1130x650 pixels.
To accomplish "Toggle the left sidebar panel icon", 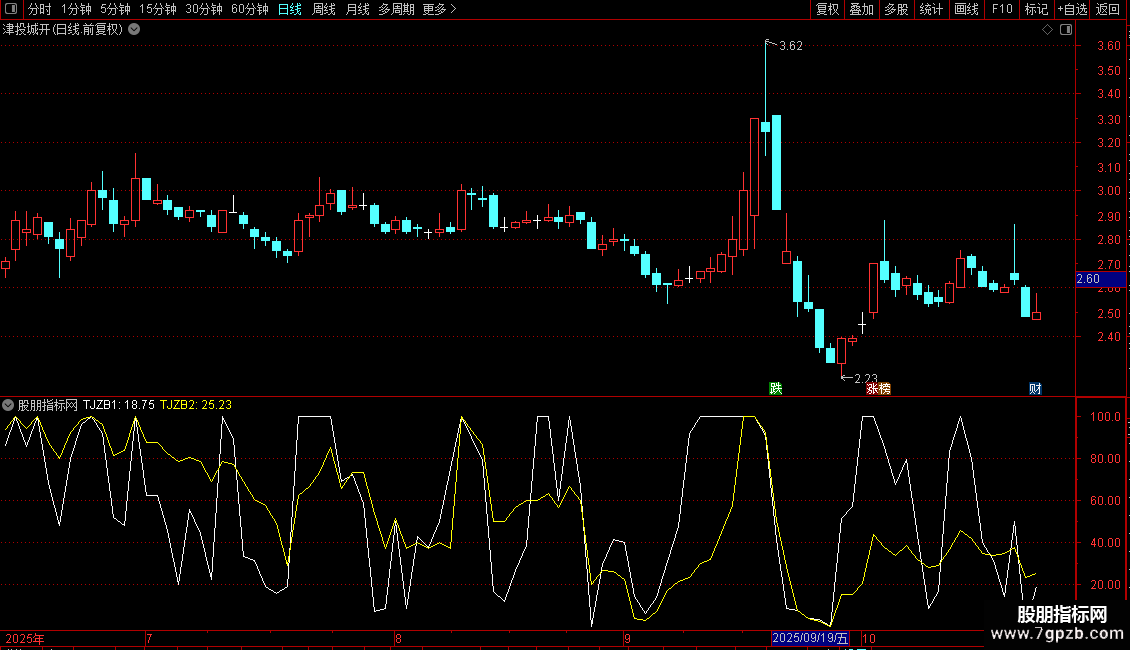I will (12, 9).
